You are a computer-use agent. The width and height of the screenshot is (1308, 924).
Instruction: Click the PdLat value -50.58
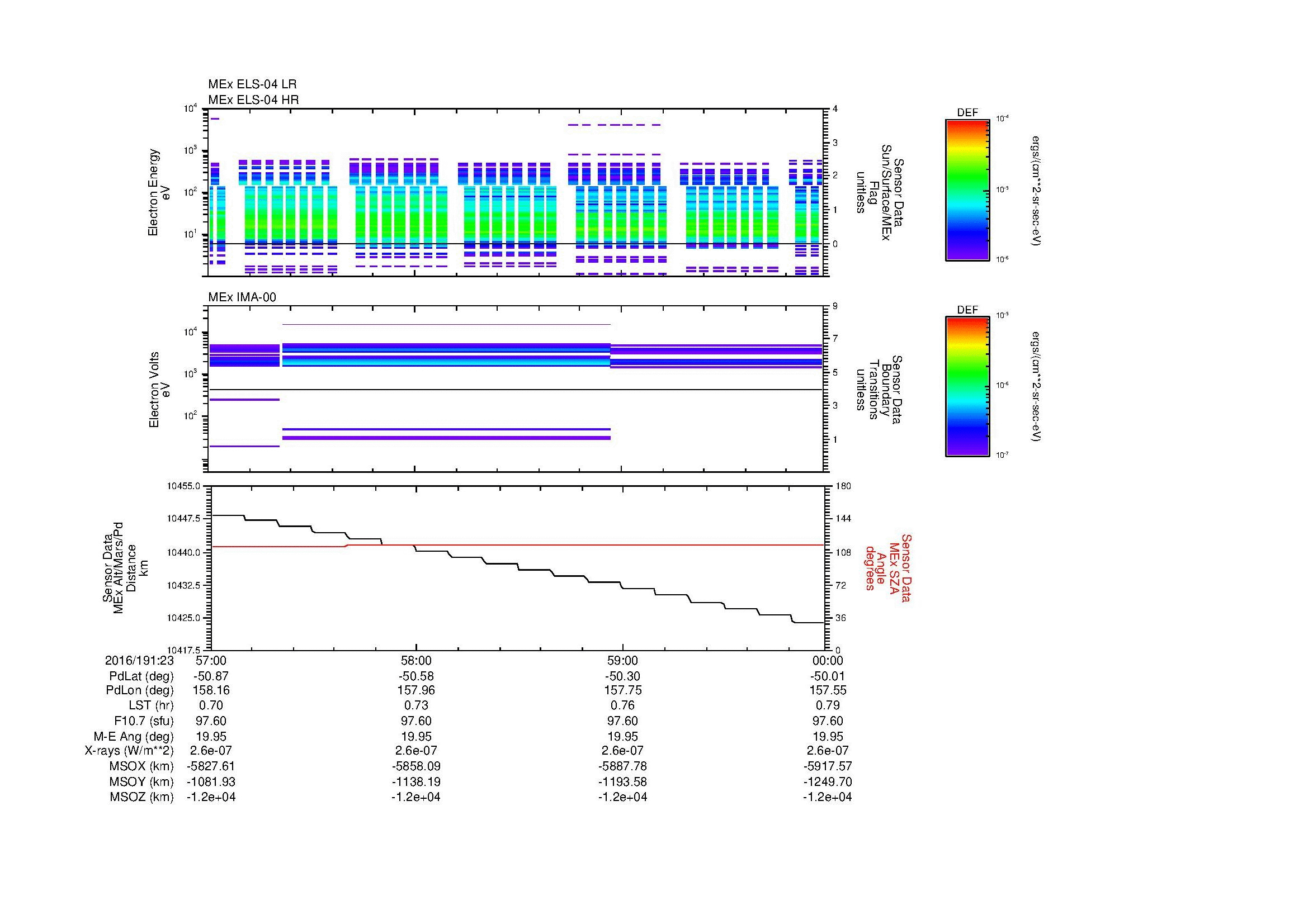click(417, 676)
